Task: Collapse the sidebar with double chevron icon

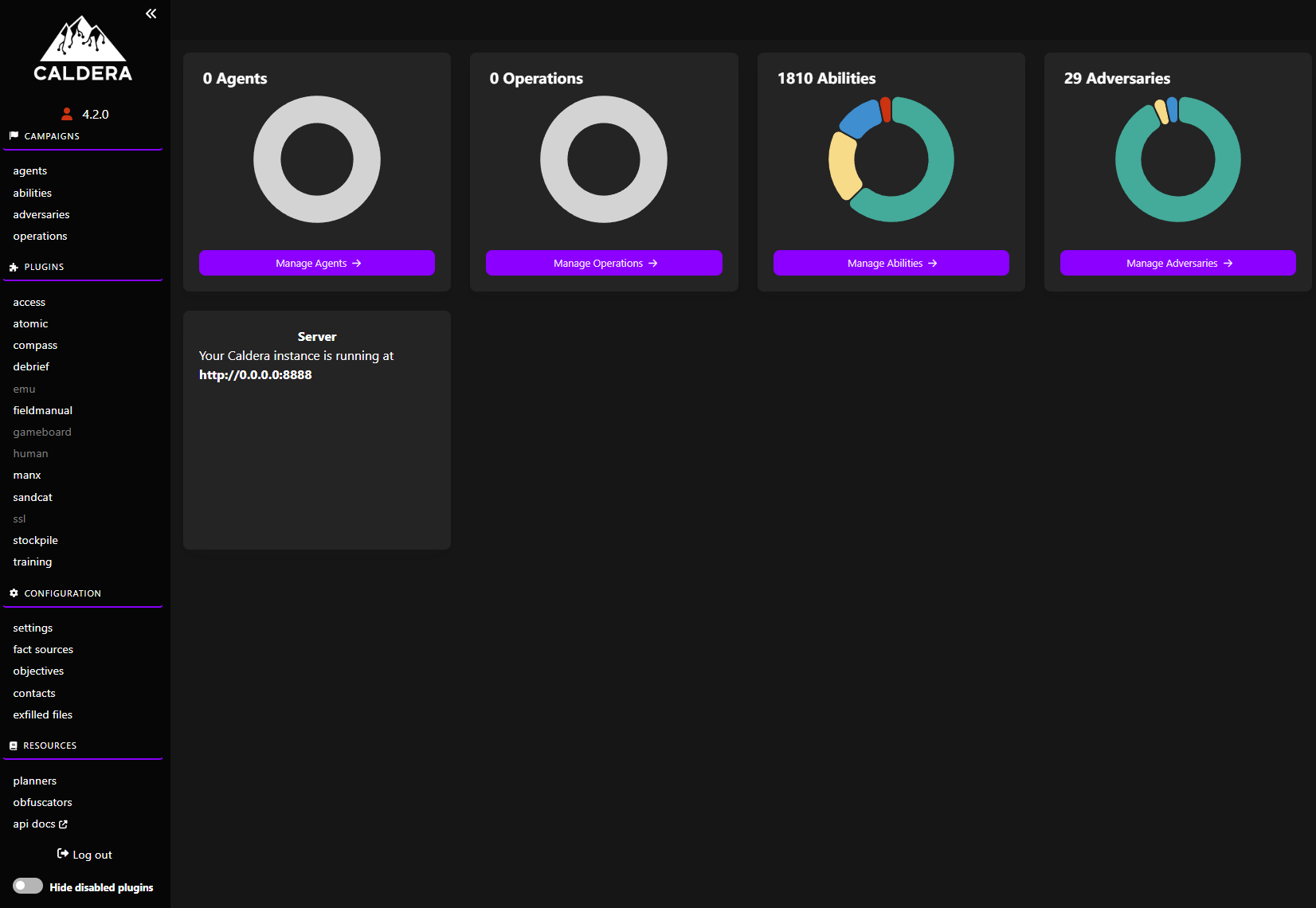Action: point(151,14)
